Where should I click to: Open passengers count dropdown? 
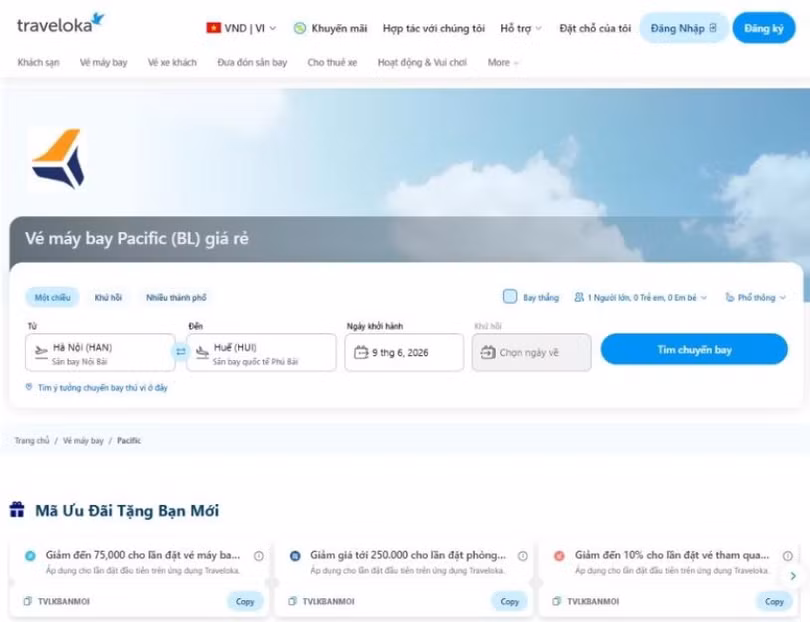point(640,298)
